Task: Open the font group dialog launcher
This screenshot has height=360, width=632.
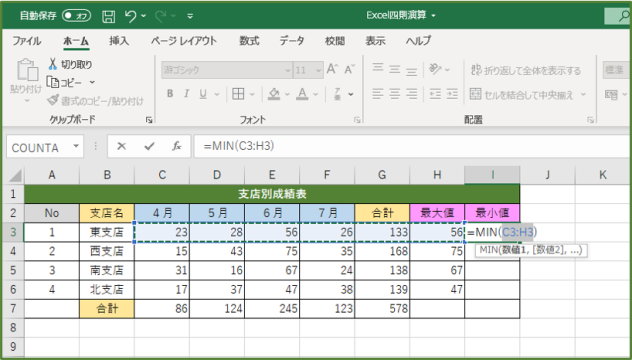Action: pos(357,120)
